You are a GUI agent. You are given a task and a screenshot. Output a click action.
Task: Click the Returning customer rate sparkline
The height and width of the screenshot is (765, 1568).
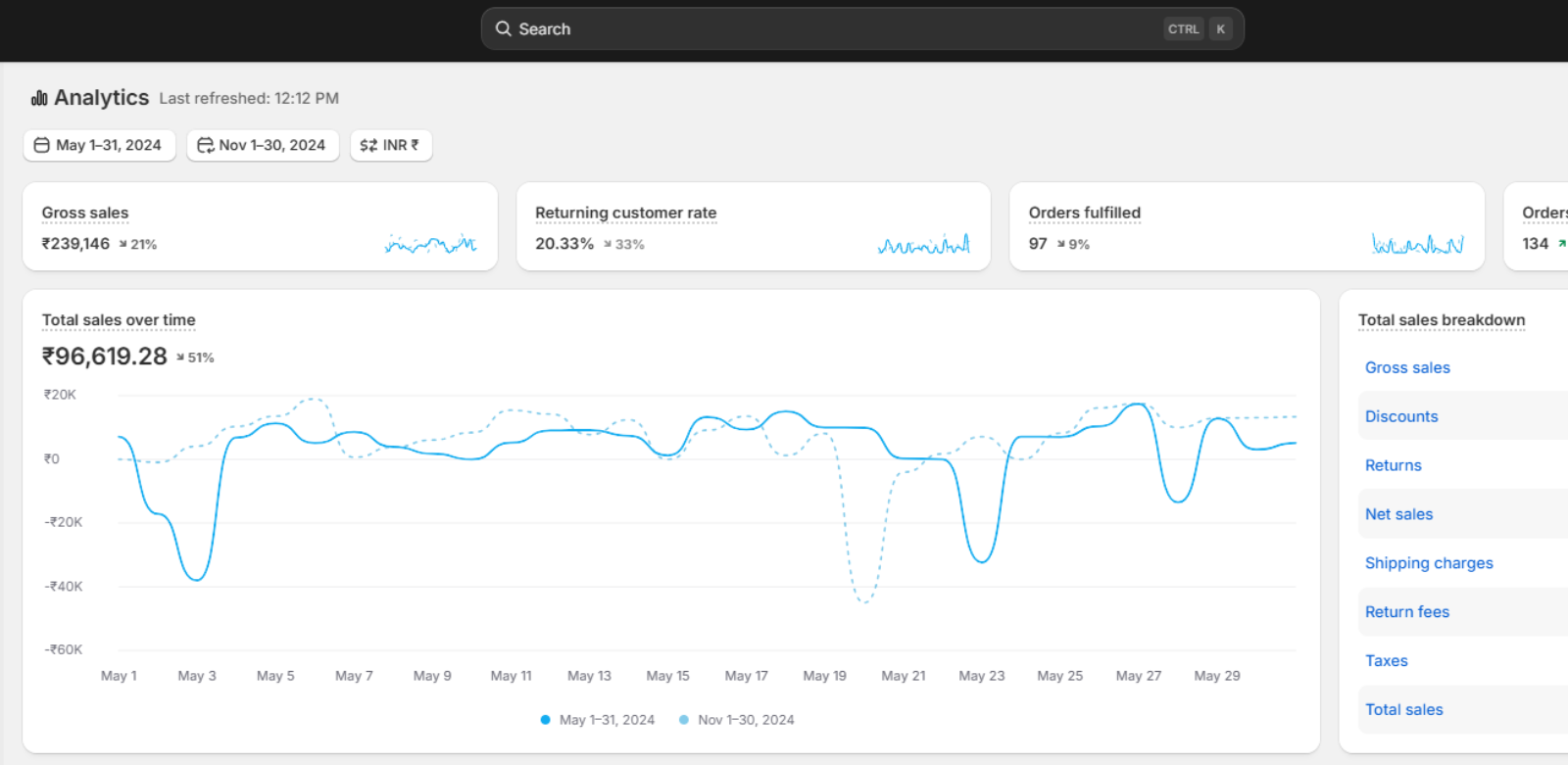(923, 244)
